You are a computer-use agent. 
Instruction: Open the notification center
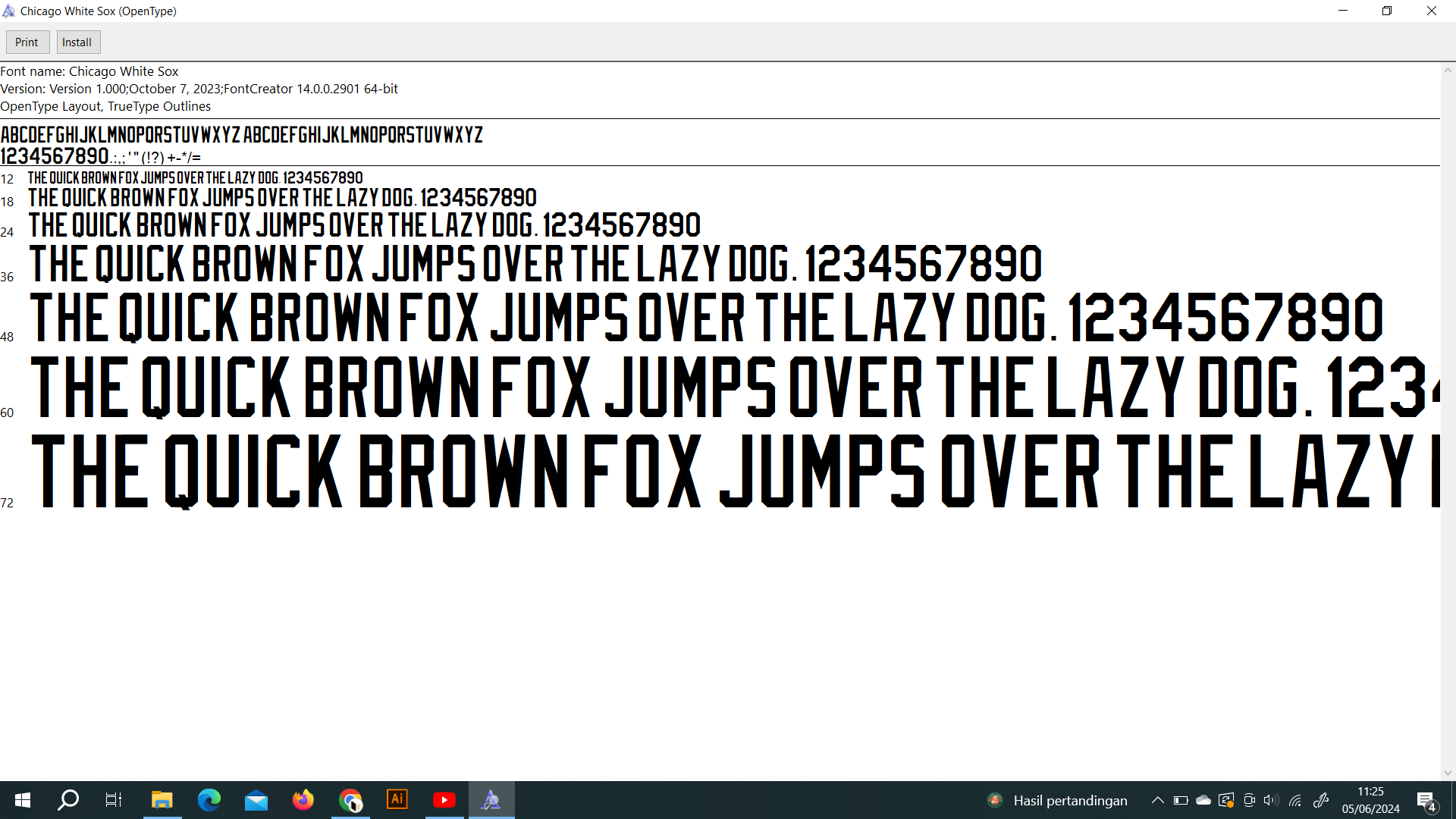[x=1426, y=800]
